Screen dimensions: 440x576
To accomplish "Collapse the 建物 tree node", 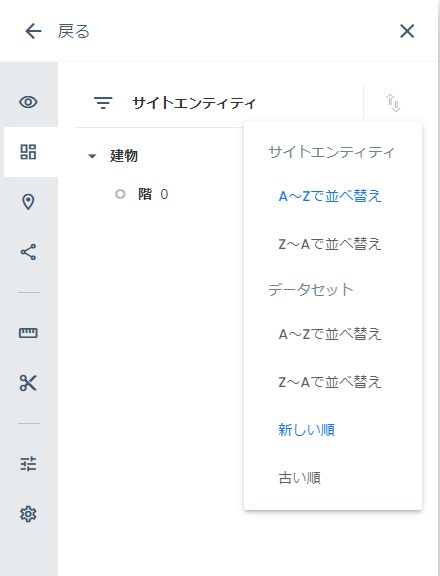I will [x=92, y=156].
